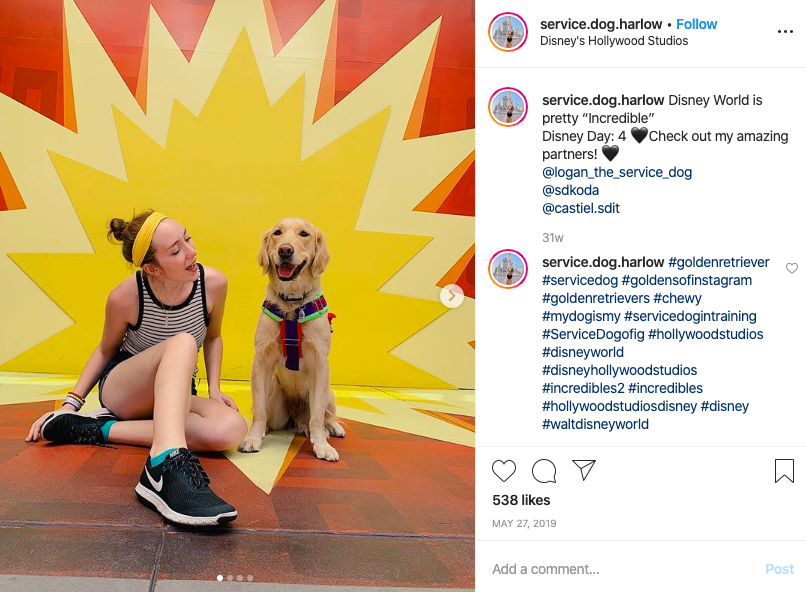
Task: Visit the @sdkoda profile mention
Action: [570, 190]
